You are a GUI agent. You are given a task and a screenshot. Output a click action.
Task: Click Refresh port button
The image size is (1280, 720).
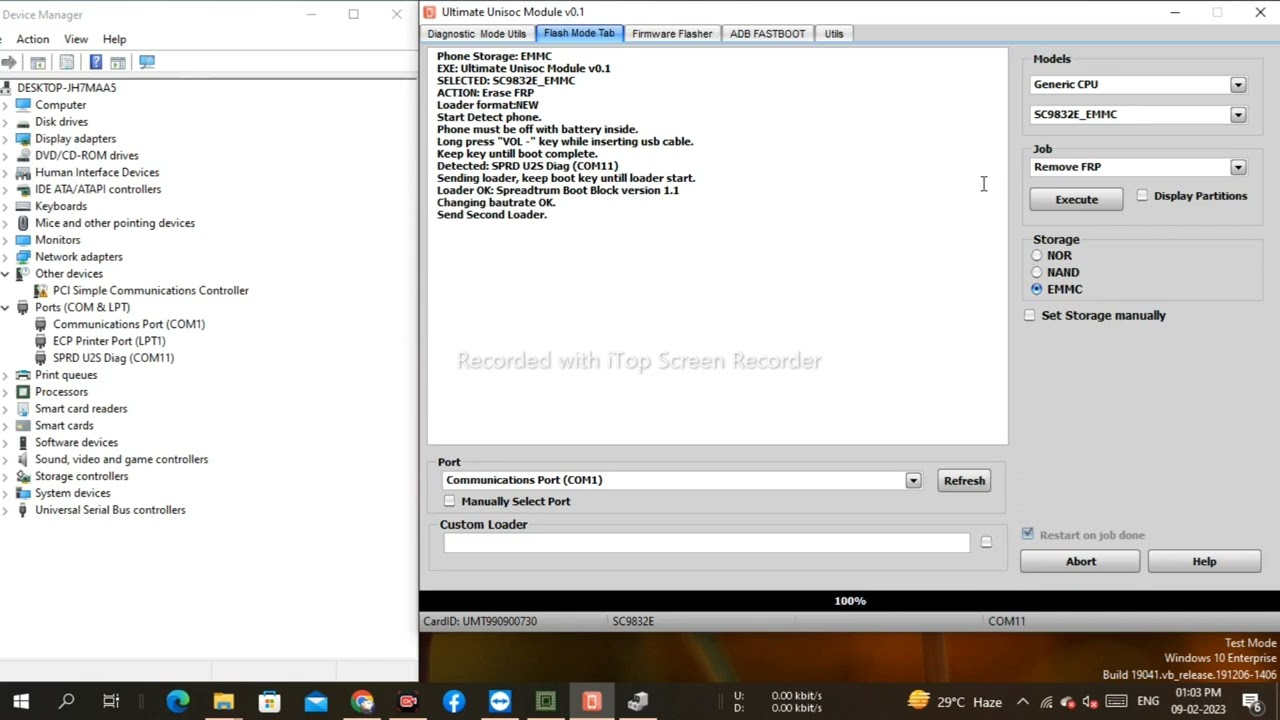(964, 481)
